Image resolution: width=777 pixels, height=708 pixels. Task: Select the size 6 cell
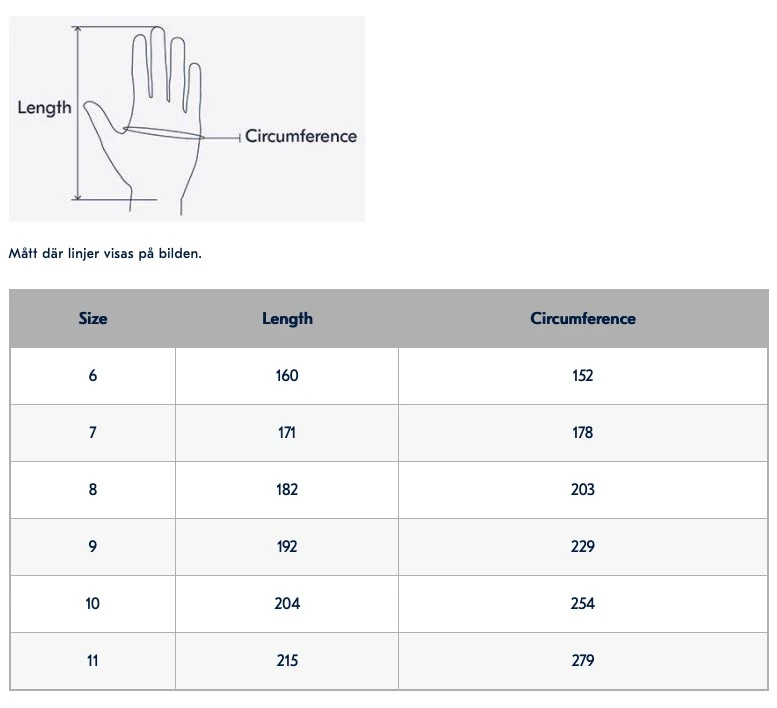point(93,376)
